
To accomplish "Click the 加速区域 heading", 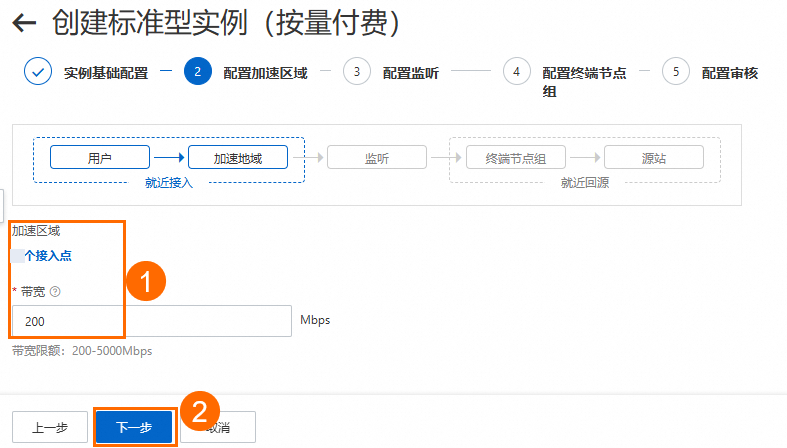I will (x=36, y=231).
